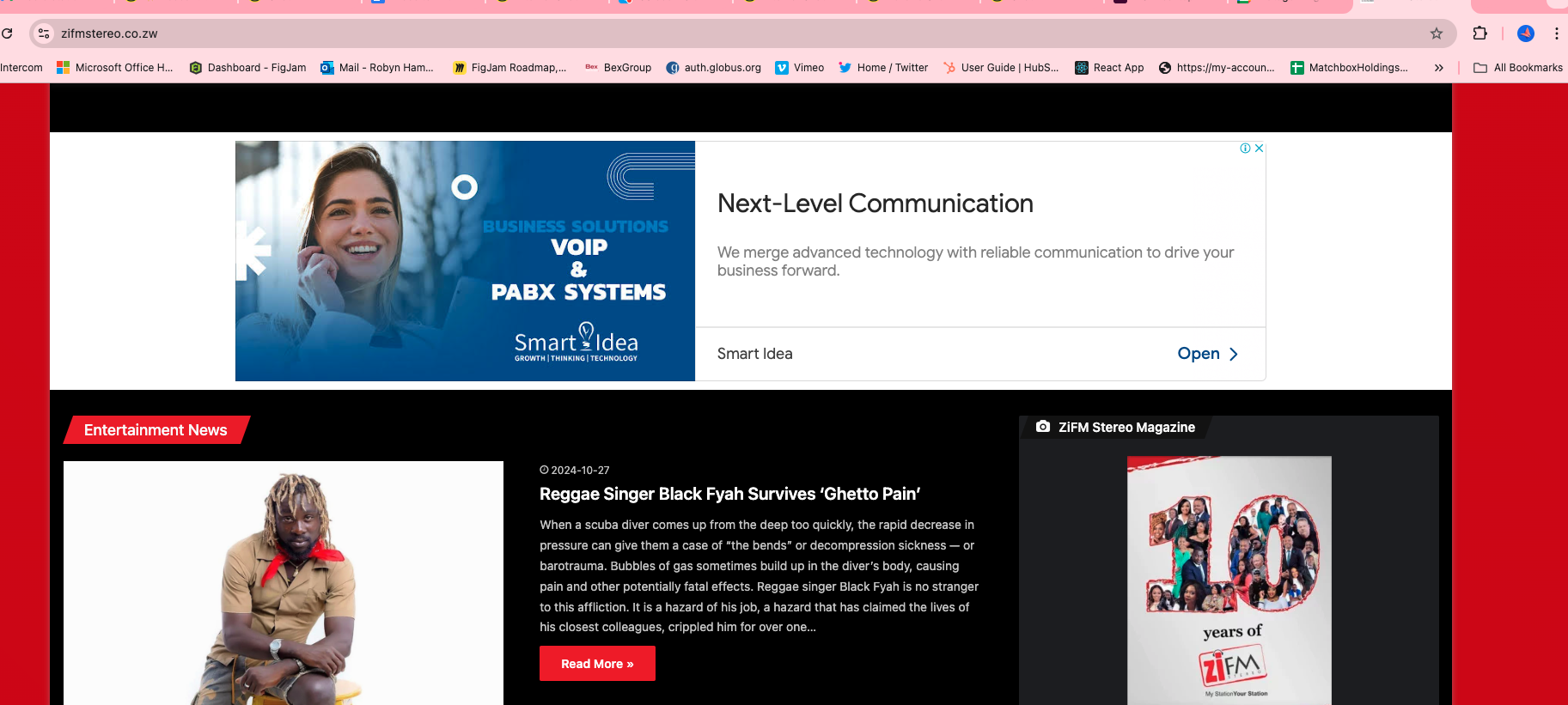This screenshot has width=1568, height=705.
Task: Open Chrome's three-dot menu
Action: (1556, 33)
